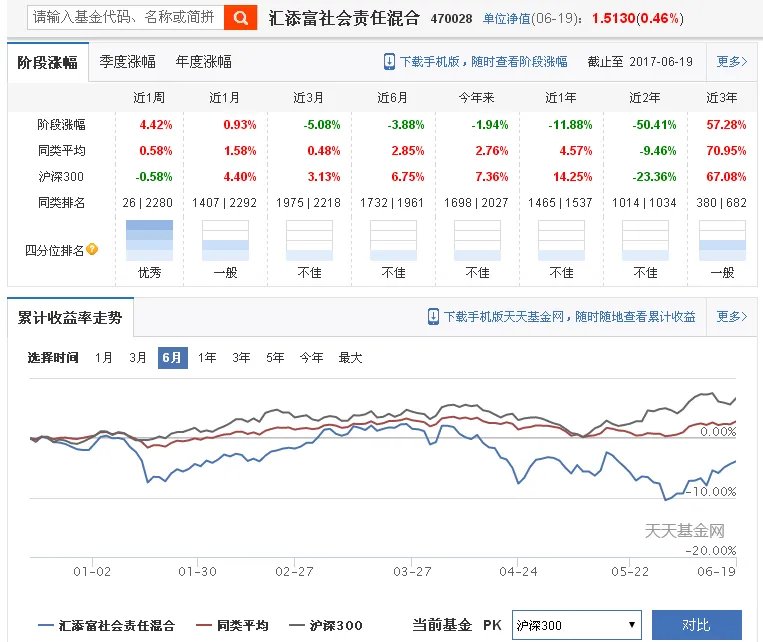Select the 5年 time range
Screen dimensions: 763x642
tap(275, 358)
